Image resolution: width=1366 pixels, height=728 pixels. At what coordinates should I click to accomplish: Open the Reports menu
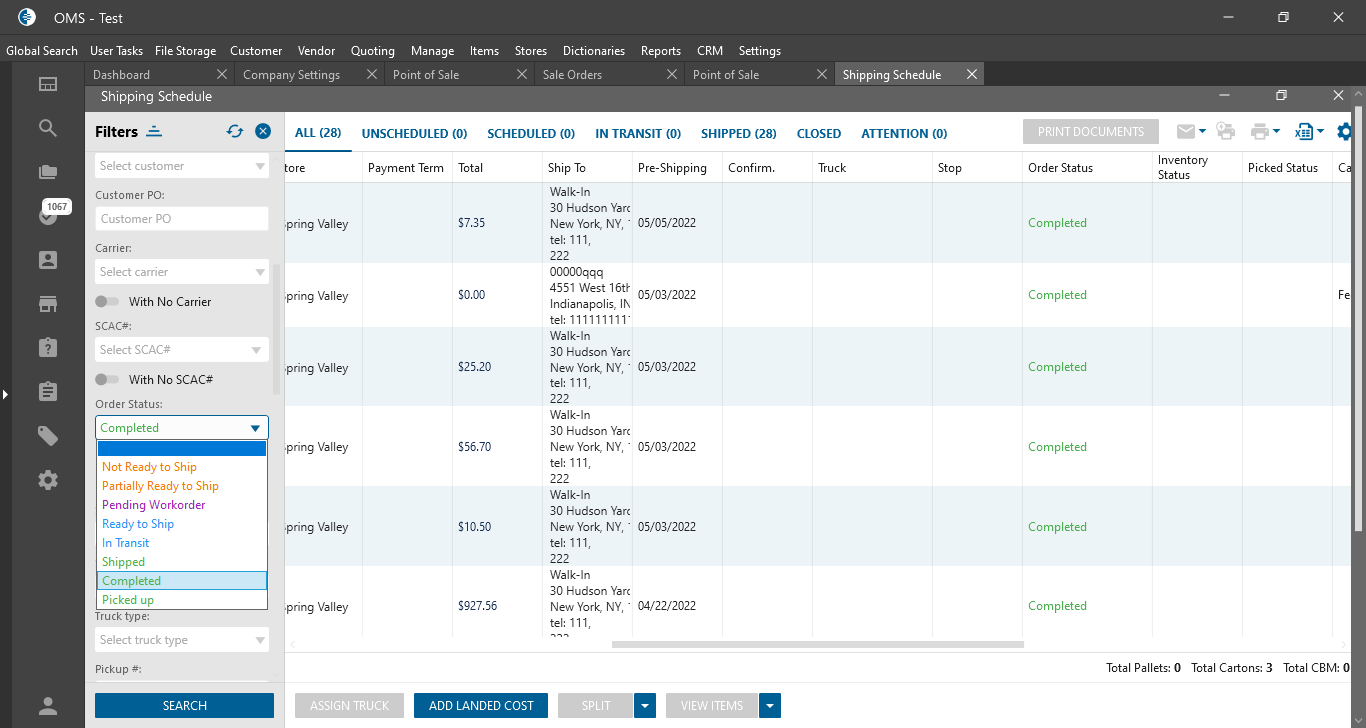[x=661, y=51]
